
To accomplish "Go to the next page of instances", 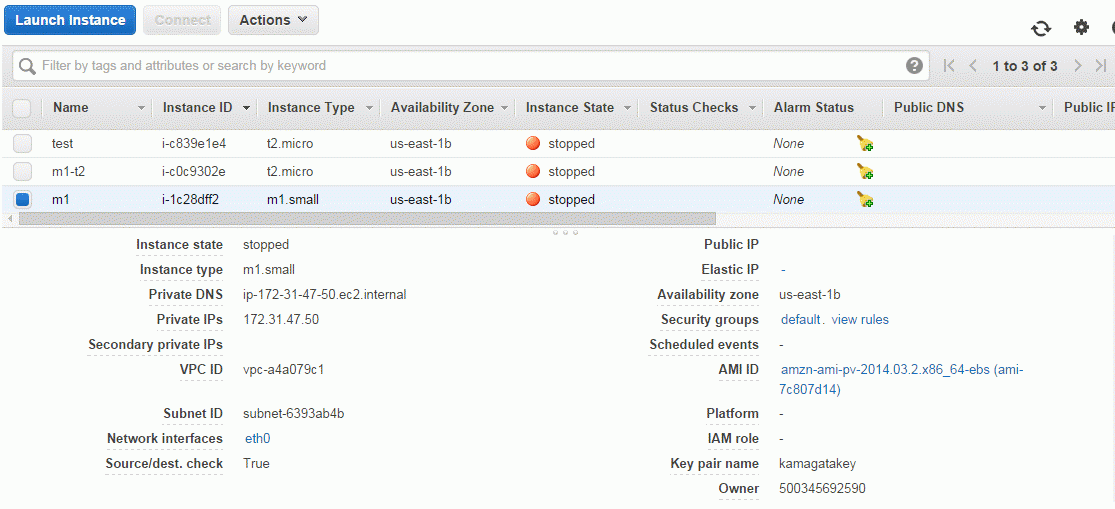I will coord(1077,66).
